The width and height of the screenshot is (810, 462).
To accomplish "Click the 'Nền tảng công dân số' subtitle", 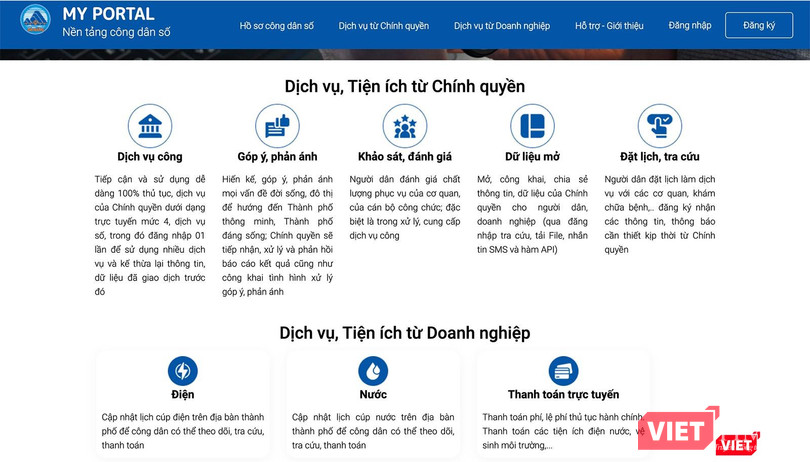I will (116, 32).
